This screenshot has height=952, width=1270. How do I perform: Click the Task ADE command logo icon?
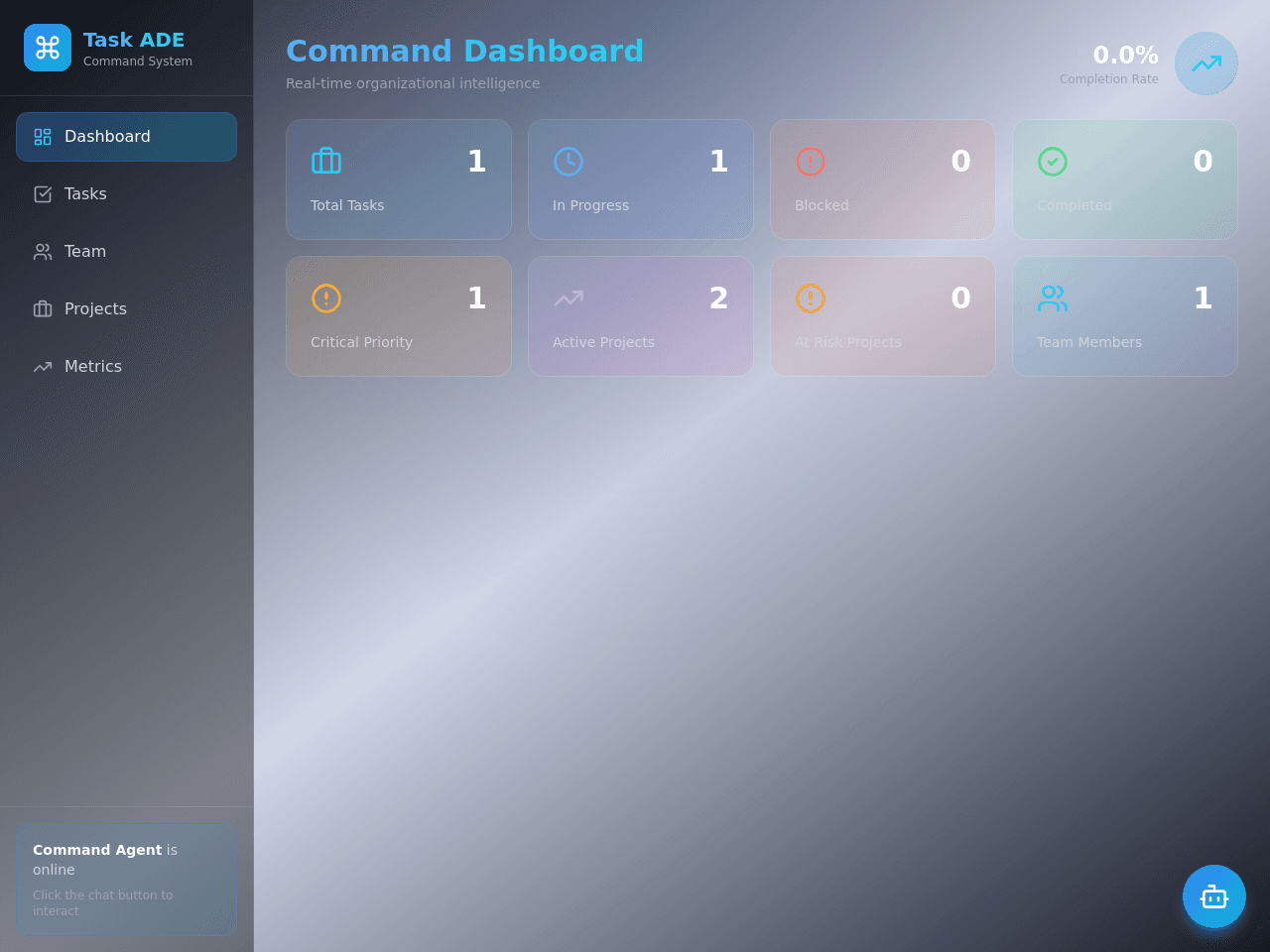pos(48,48)
